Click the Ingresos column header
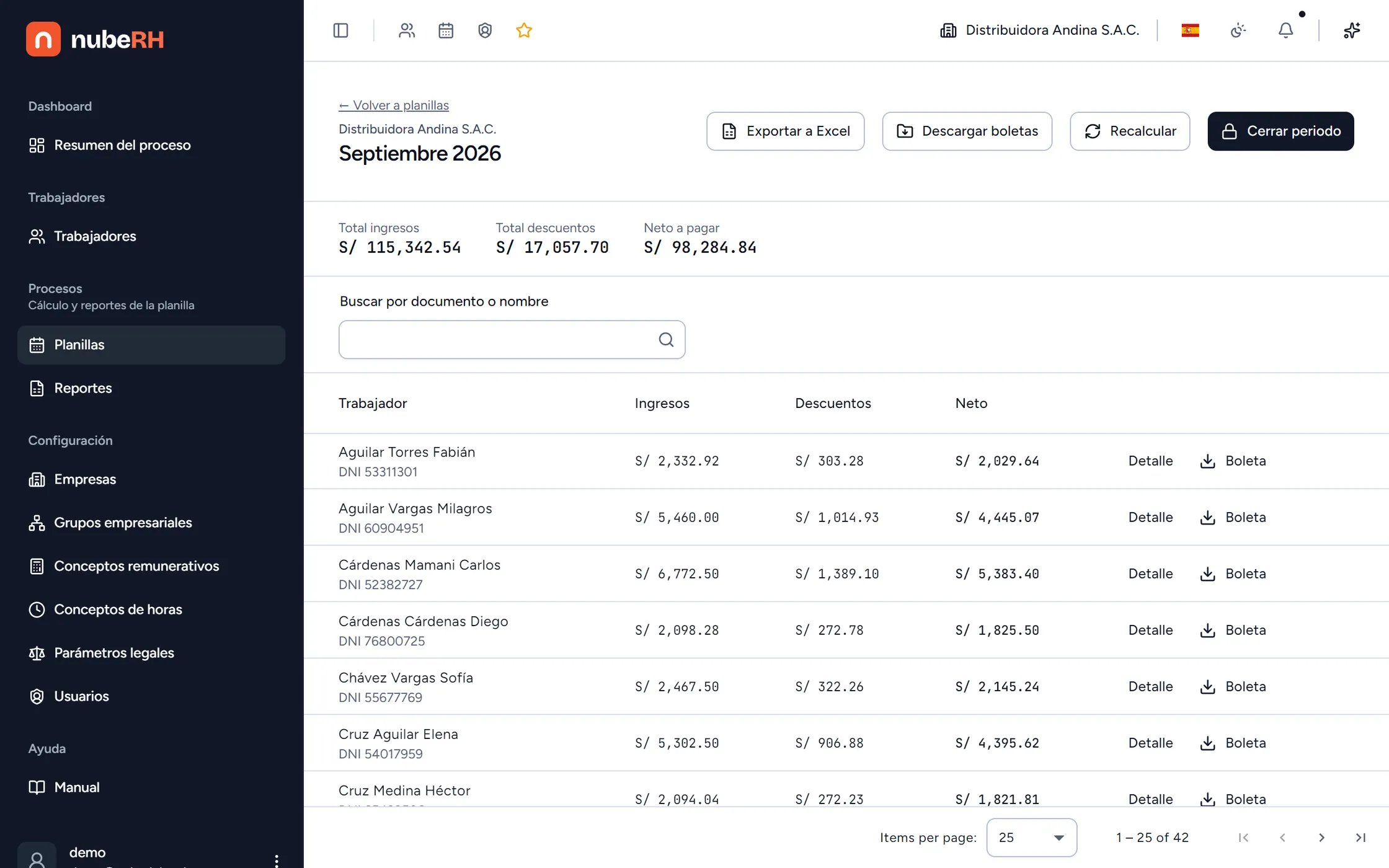 (x=662, y=403)
